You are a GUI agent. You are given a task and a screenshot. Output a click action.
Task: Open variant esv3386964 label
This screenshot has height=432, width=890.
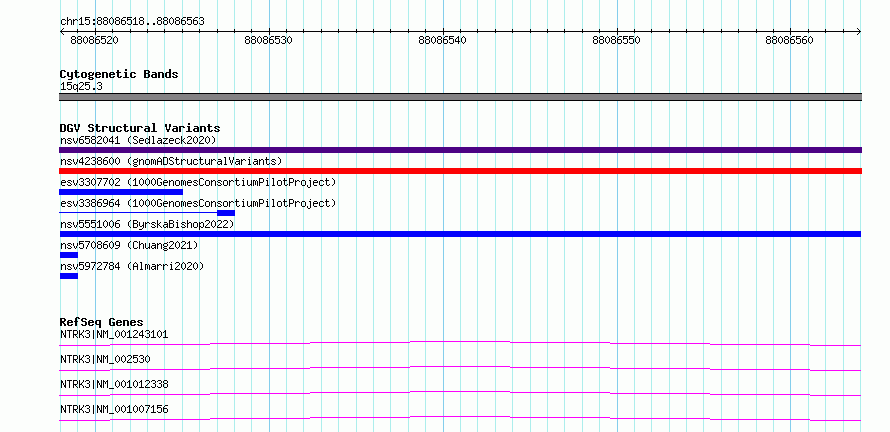[198, 203]
